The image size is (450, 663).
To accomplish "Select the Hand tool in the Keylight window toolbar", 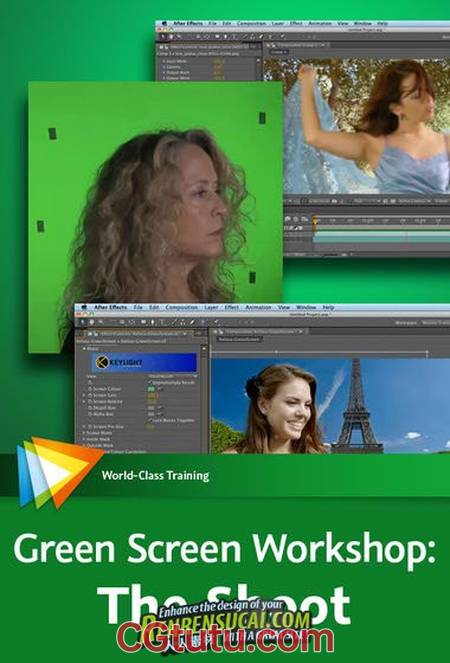I will [91, 323].
